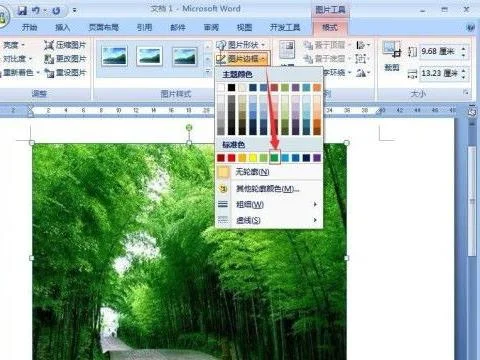480x360 pixels.
Task: Choose the second picture style thumbnail
Action: click(150, 56)
